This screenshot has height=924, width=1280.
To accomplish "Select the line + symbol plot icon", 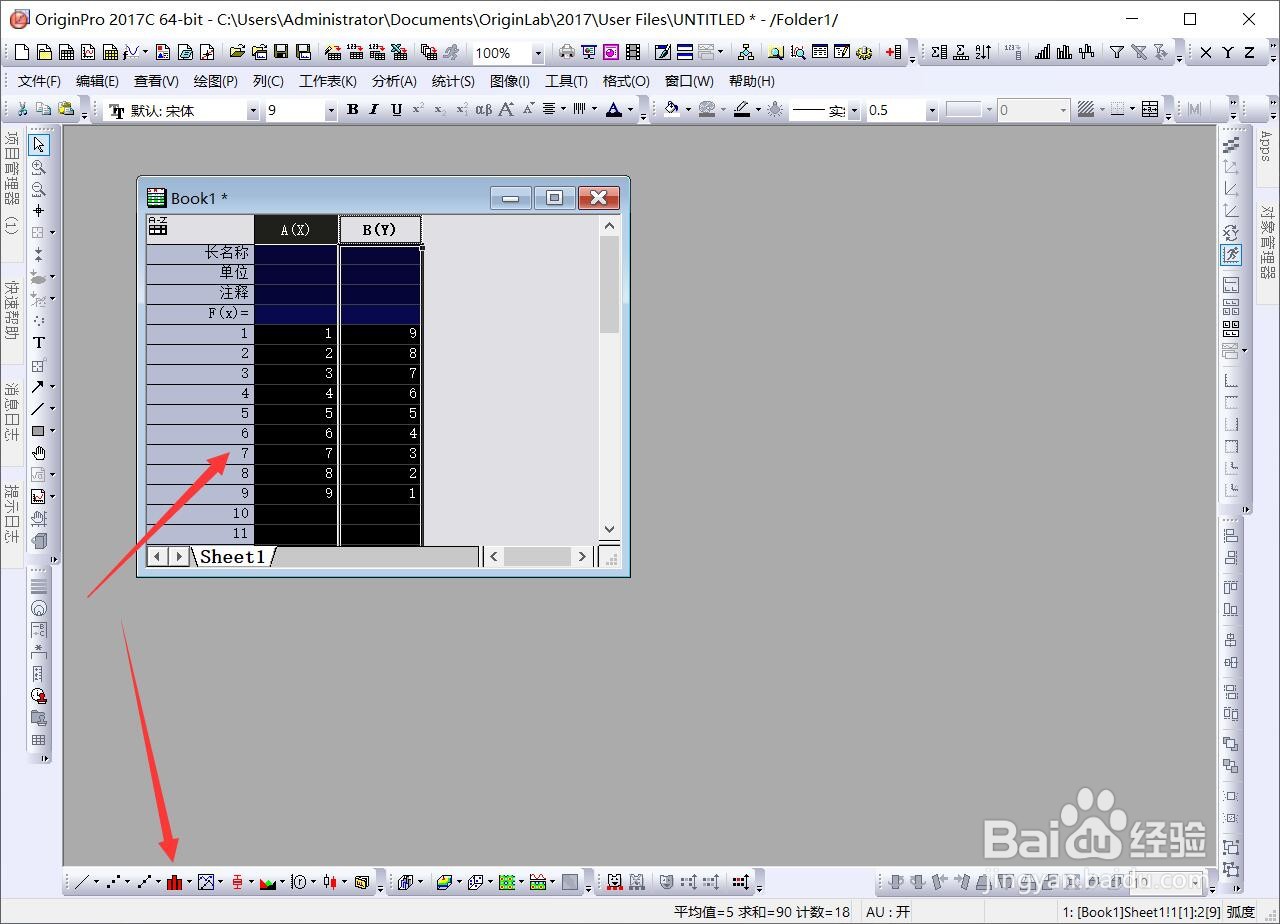I will 144,882.
